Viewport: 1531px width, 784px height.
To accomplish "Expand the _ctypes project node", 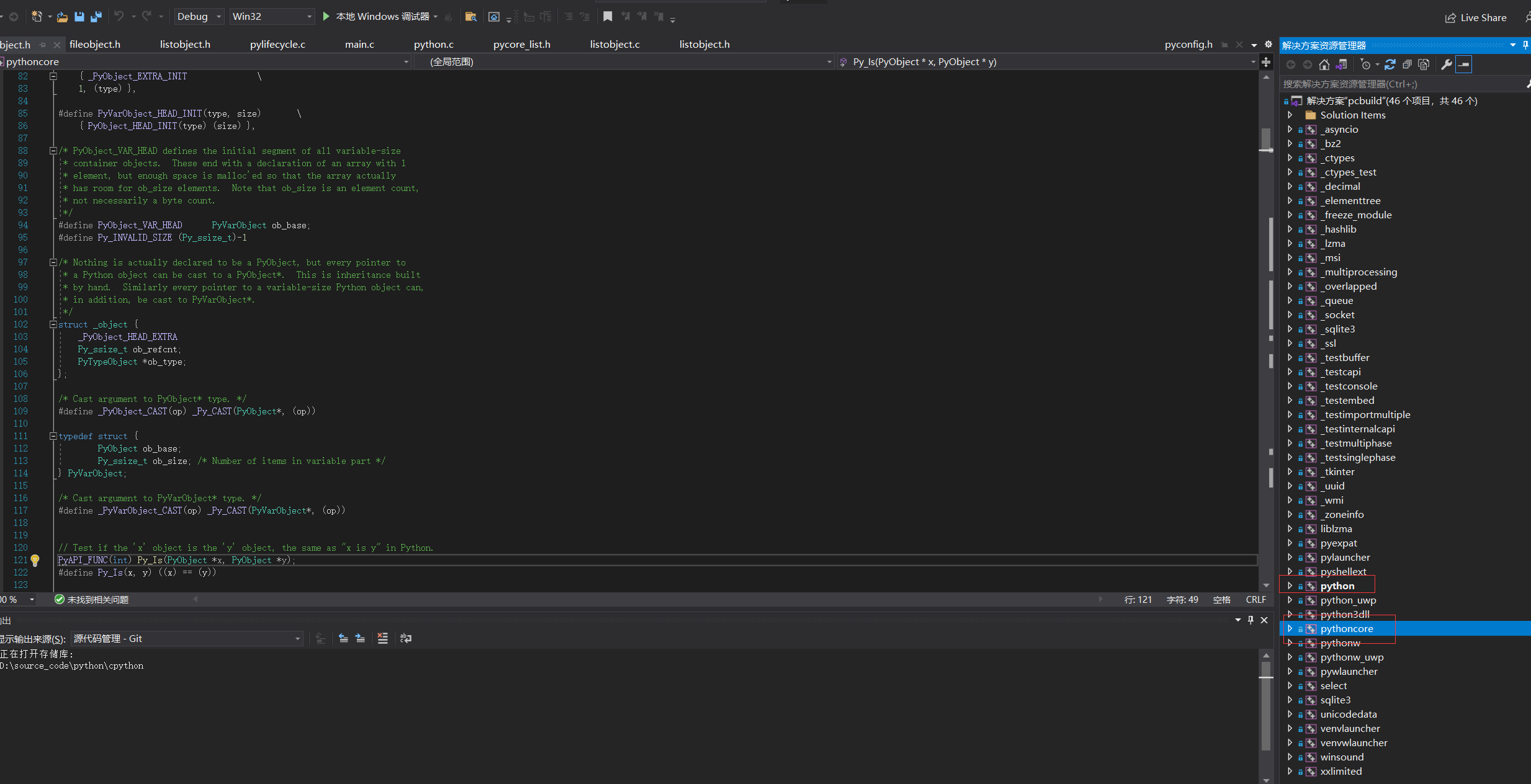I will tap(1290, 158).
